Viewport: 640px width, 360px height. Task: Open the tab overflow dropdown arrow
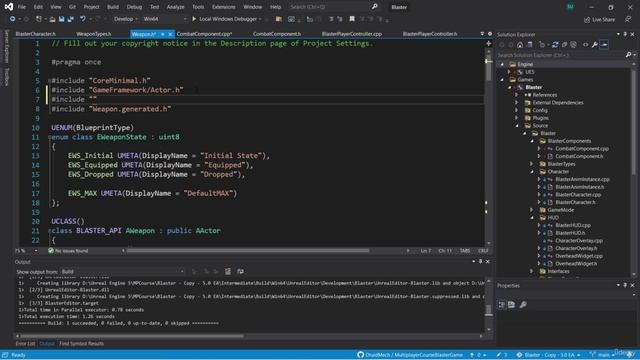482,34
